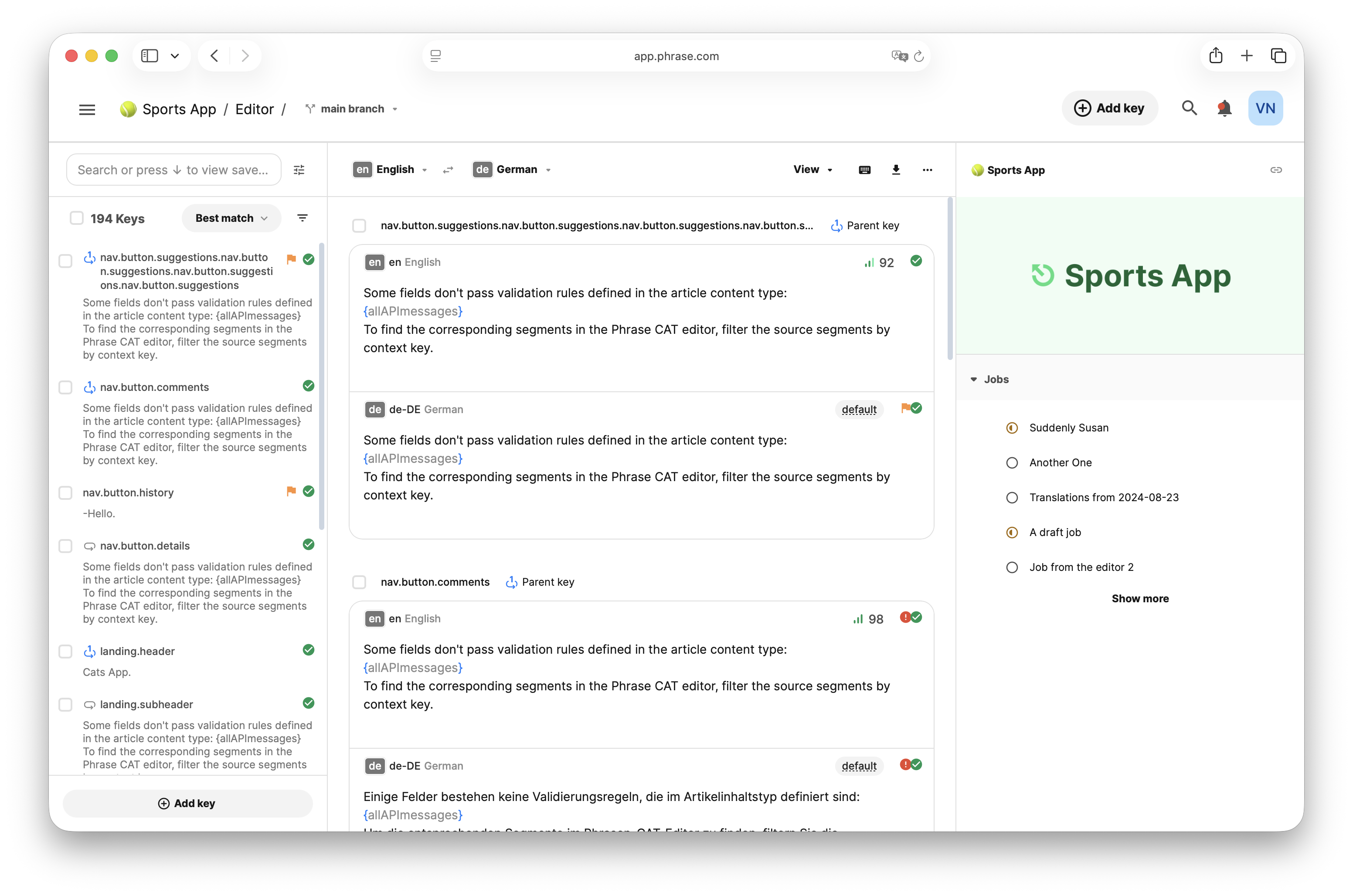Open the German target language dropdown
Viewport: 1353px width, 896px height.
(x=512, y=169)
